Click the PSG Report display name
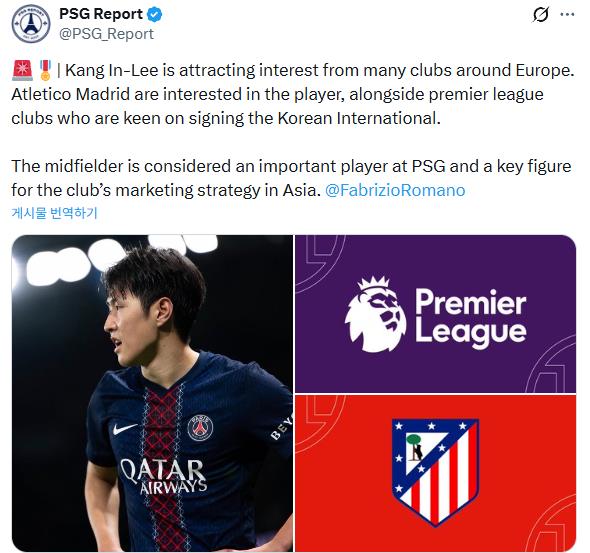The height and width of the screenshot is (553, 590). point(100,14)
